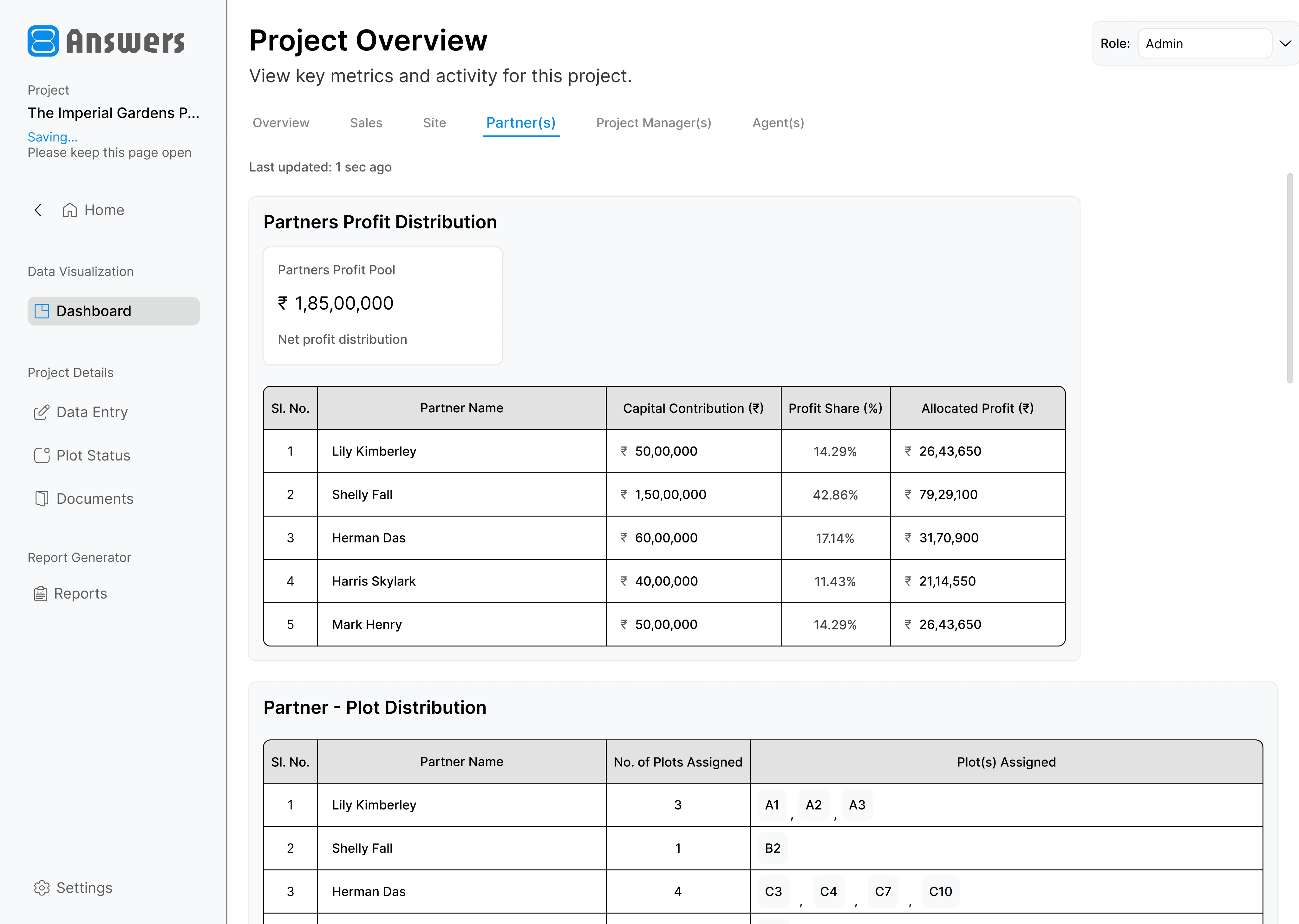Image resolution: width=1299 pixels, height=924 pixels.
Task: Open the Dashboard menu item
Action: click(x=113, y=311)
